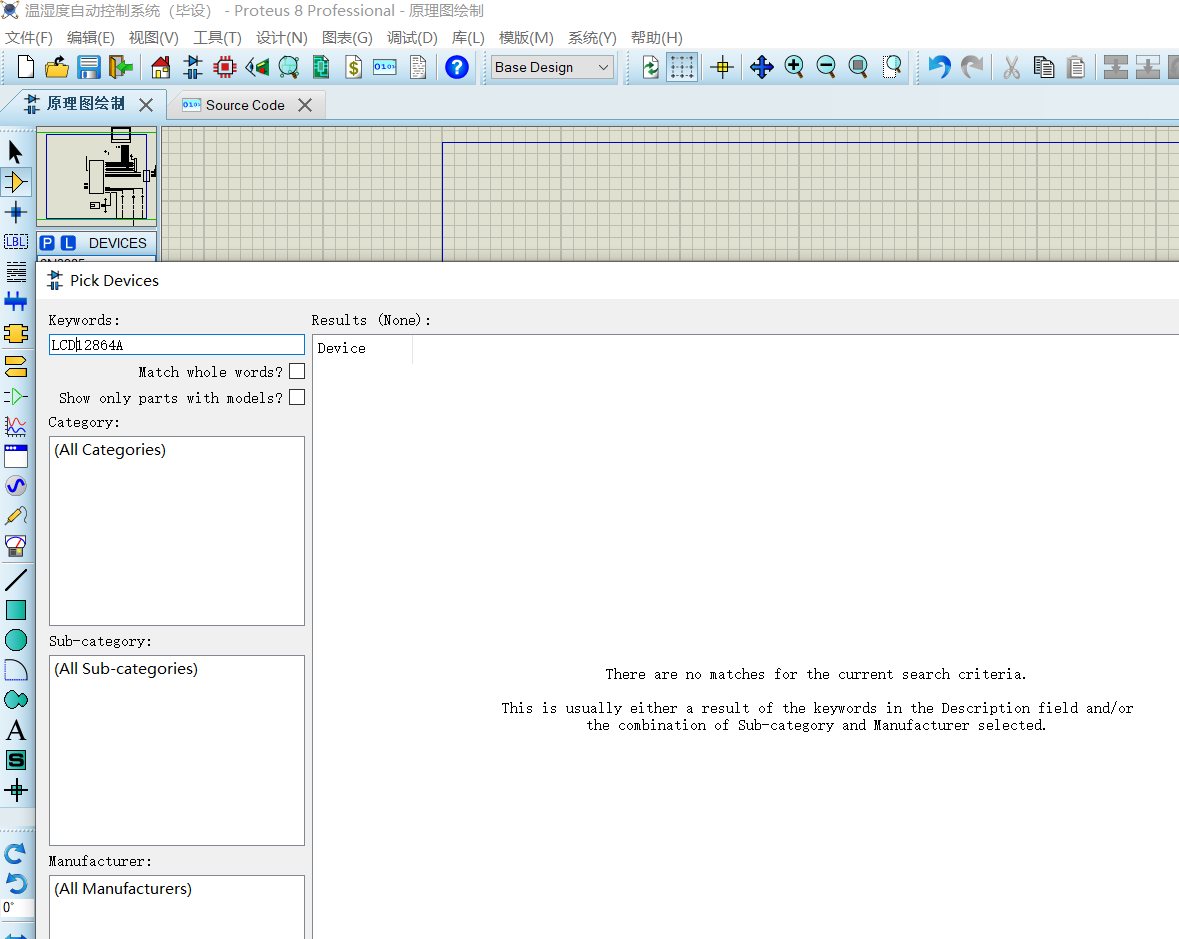
Task: Select Buses mode icon
Action: point(16,302)
